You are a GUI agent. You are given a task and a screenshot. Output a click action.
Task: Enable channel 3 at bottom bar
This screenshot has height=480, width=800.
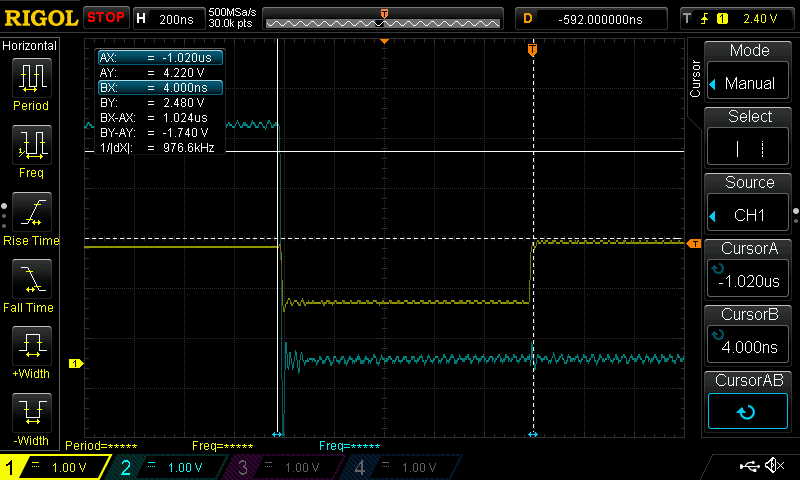285,467
